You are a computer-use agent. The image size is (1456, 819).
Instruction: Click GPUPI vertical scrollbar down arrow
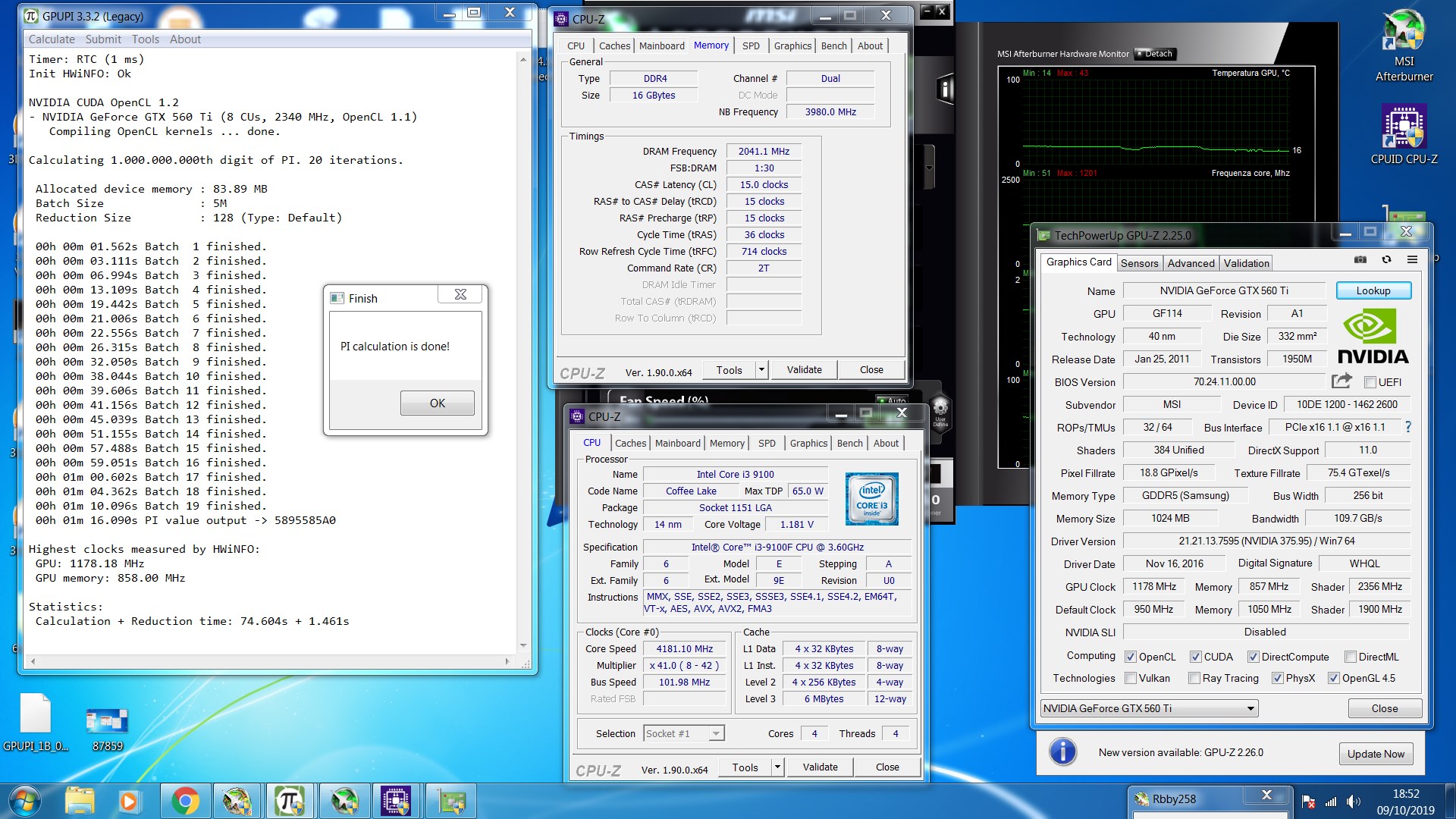[x=523, y=645]
